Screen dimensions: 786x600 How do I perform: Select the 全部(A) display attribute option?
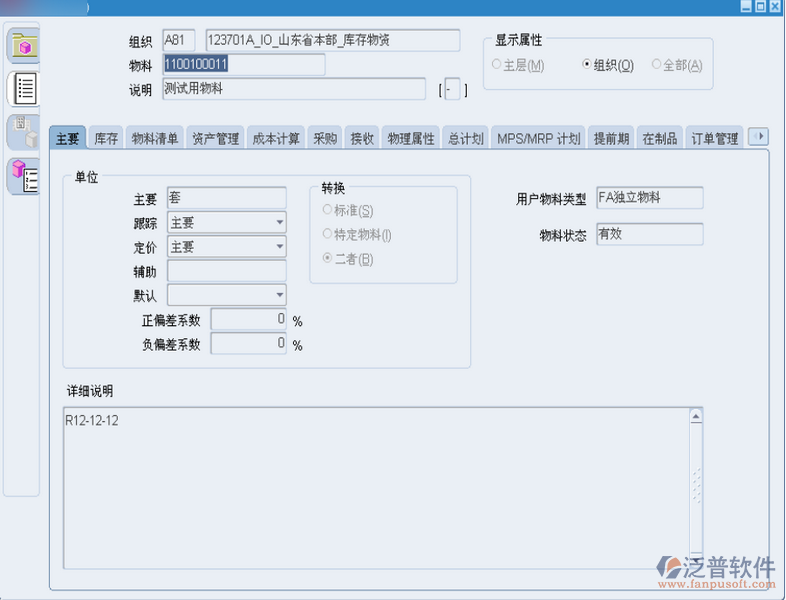coord(656,65)
